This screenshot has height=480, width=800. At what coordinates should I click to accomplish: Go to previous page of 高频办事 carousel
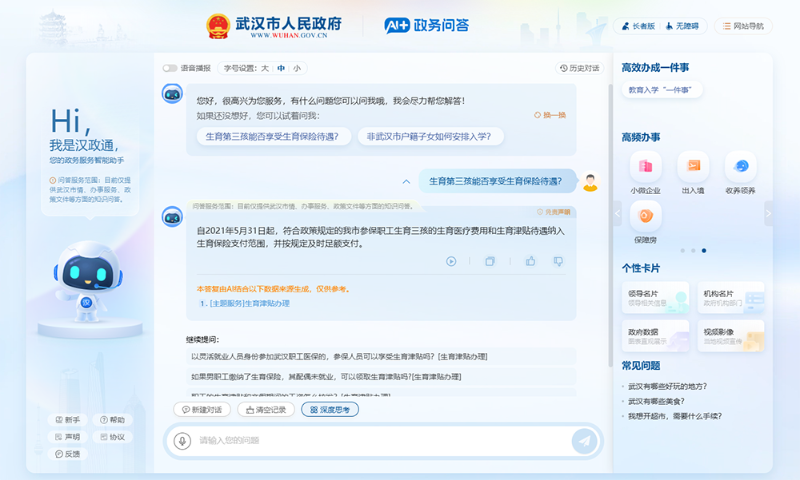coord(617,213)
